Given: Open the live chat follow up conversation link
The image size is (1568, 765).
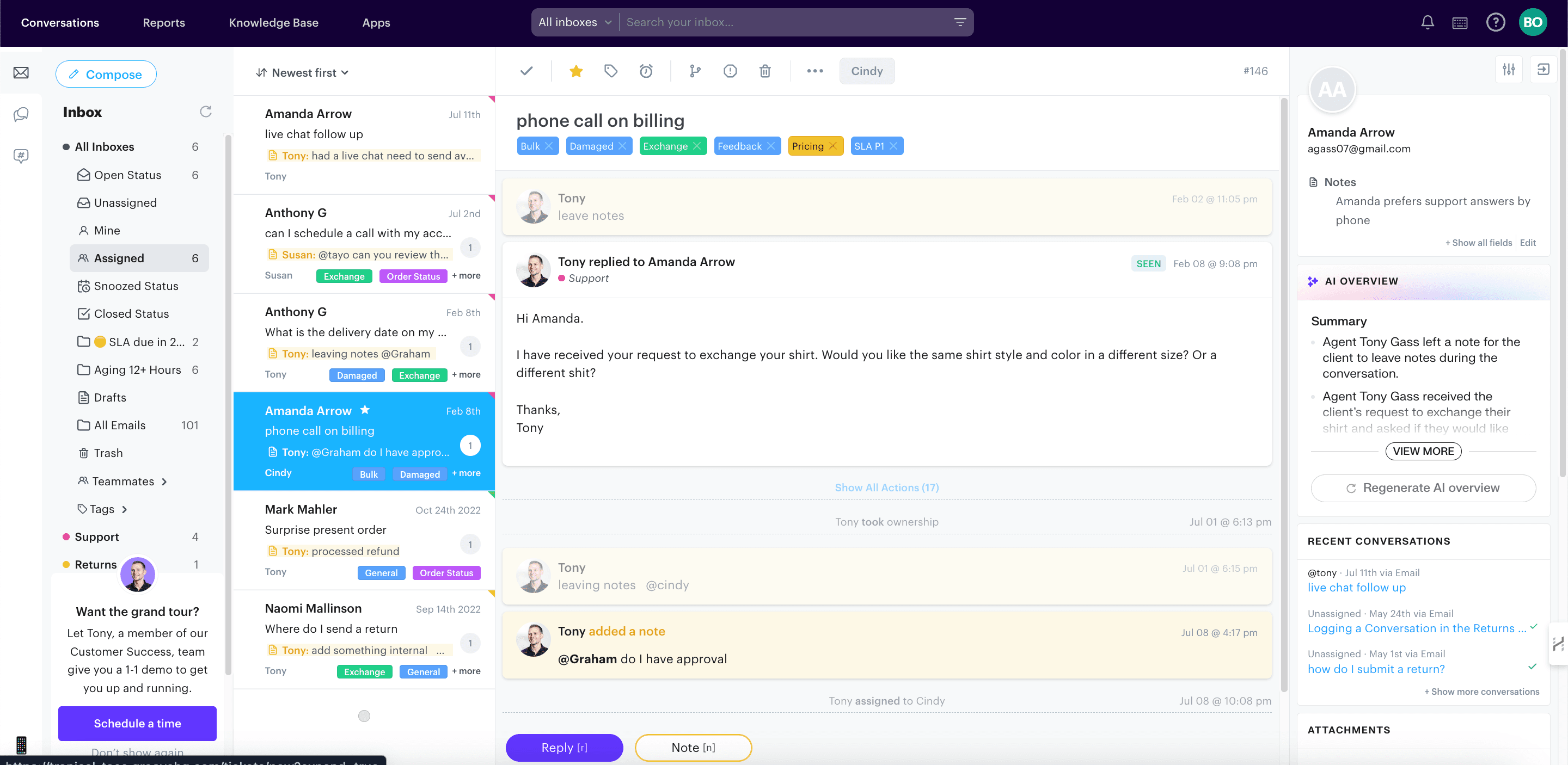Looking at the screenshot, I should point(1357,588).
